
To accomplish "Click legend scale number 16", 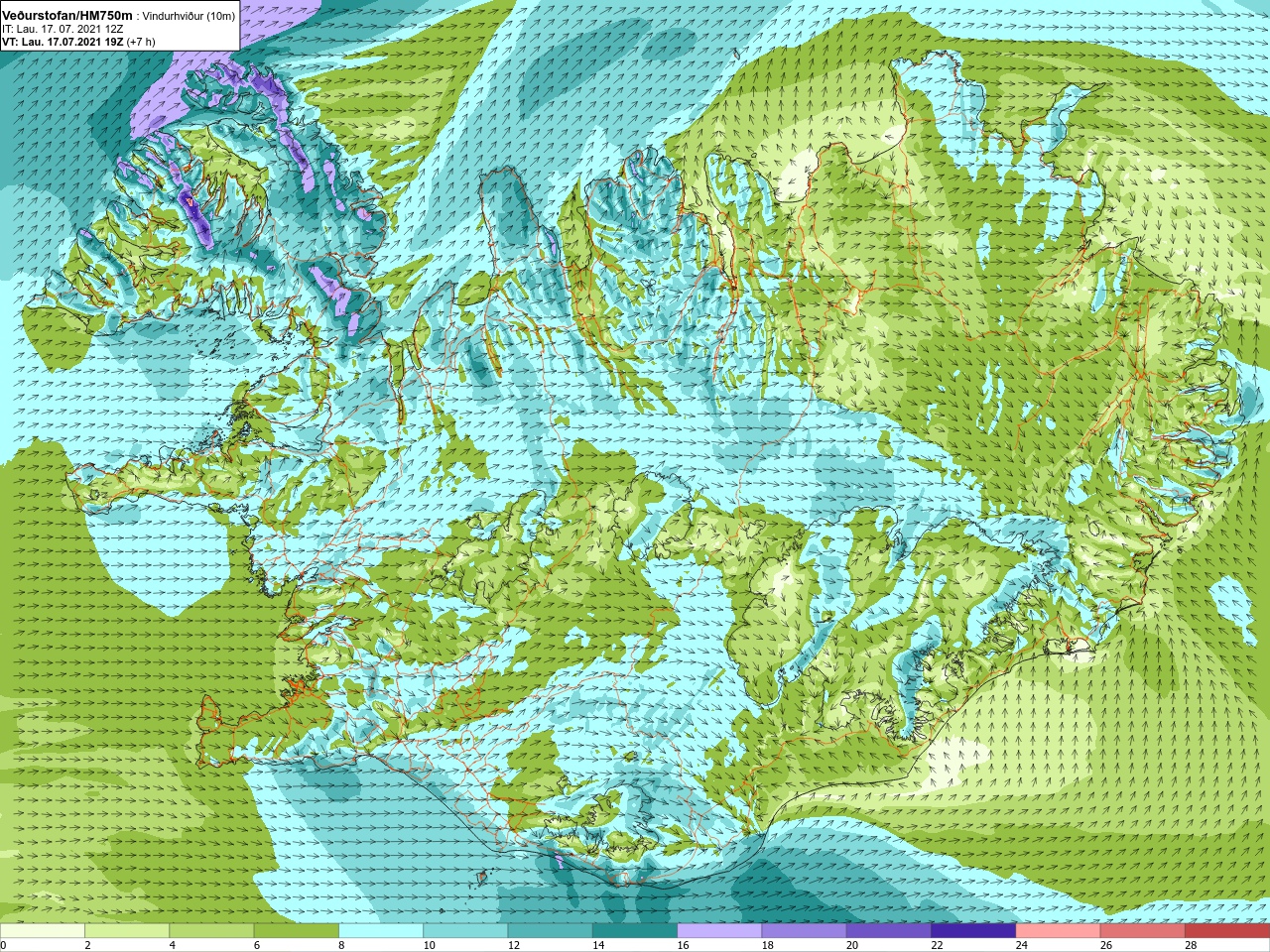I will [683, 945].
